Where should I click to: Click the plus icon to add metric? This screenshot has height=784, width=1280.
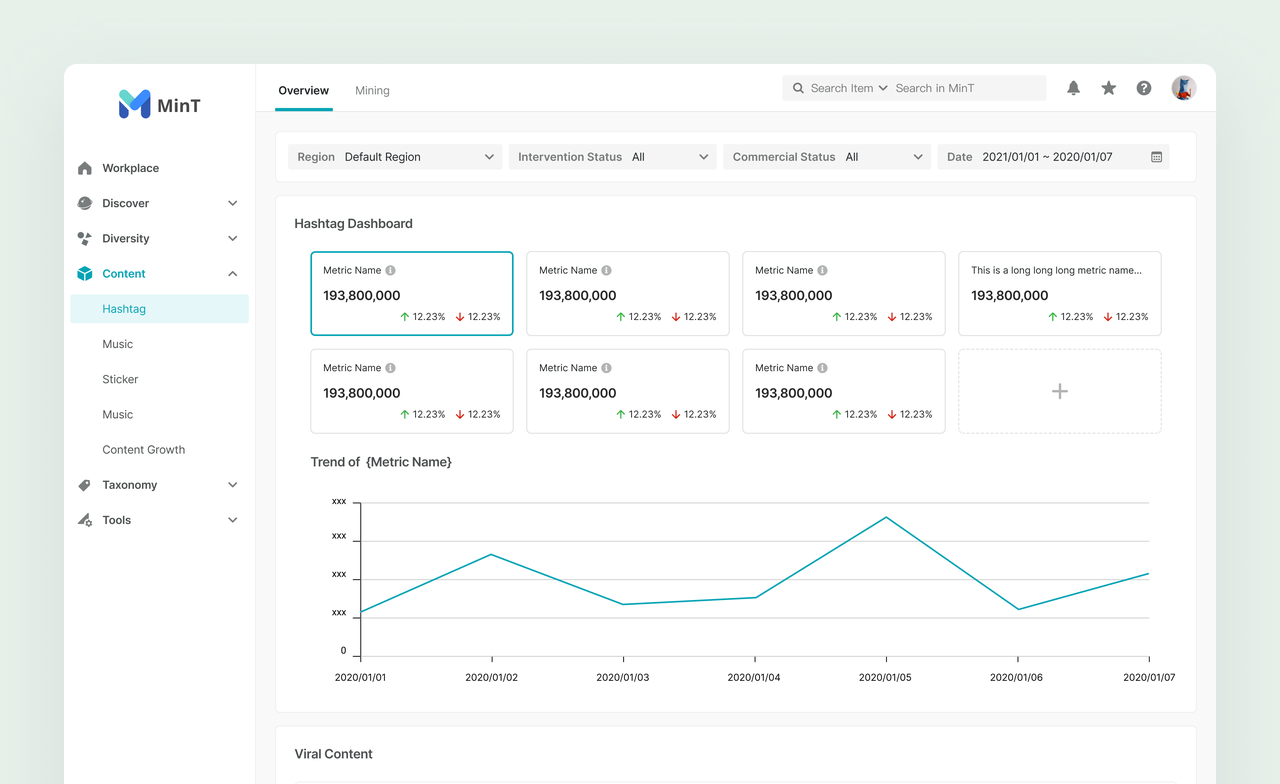coord(1060,391)
